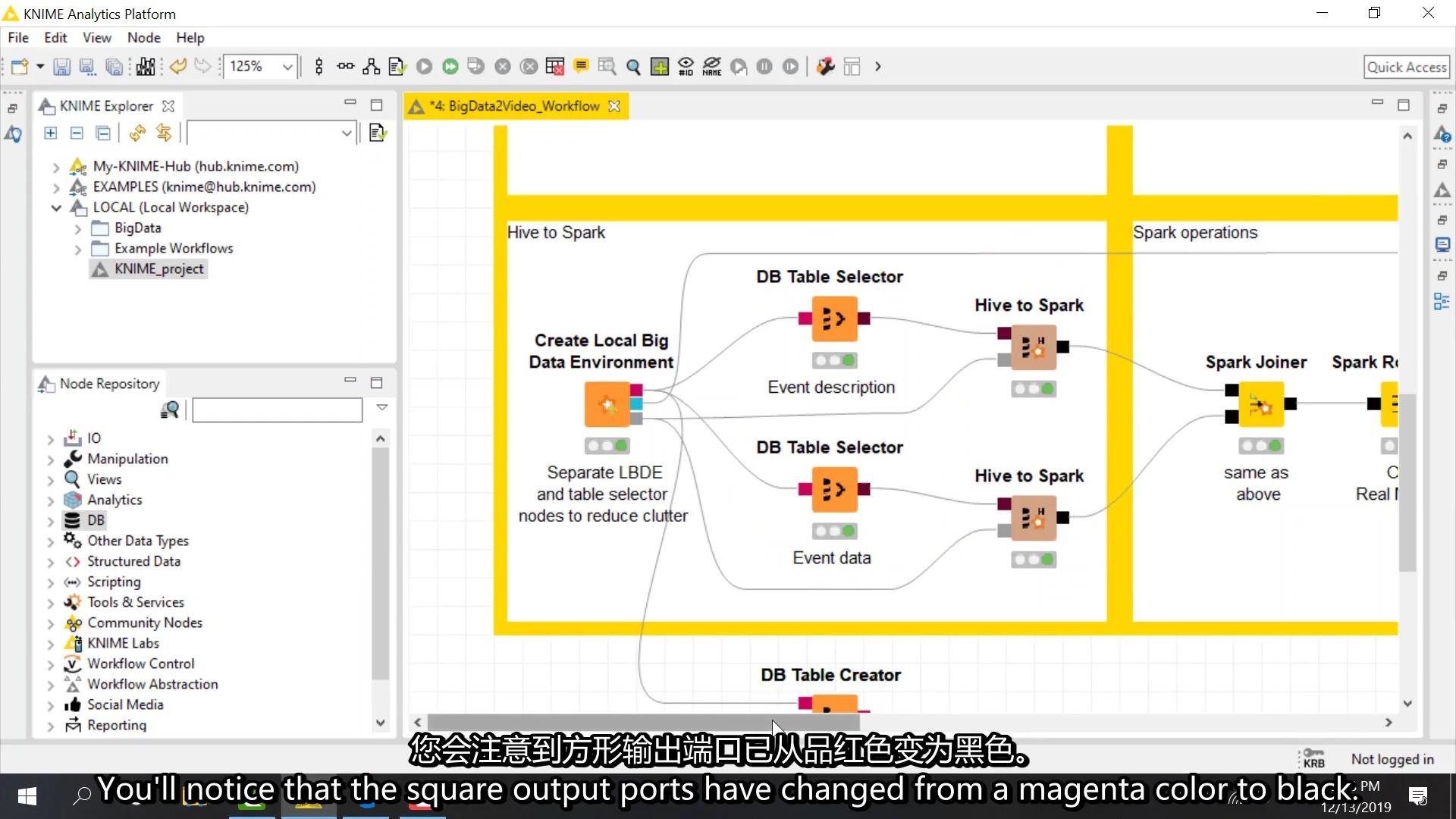Click Collapse All icon in KNIME Explorer

pyautogui.click(x=77, y=133)
